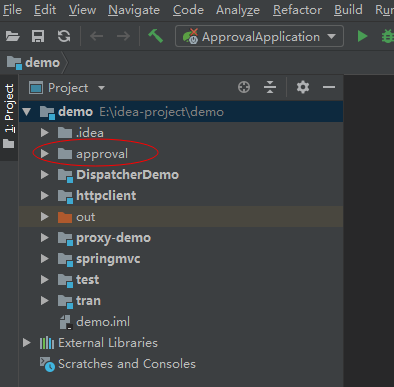This screenshot has height=387, width=394.
Task: Click the Open folder toolbar icon
Action: tap(13, 36)
